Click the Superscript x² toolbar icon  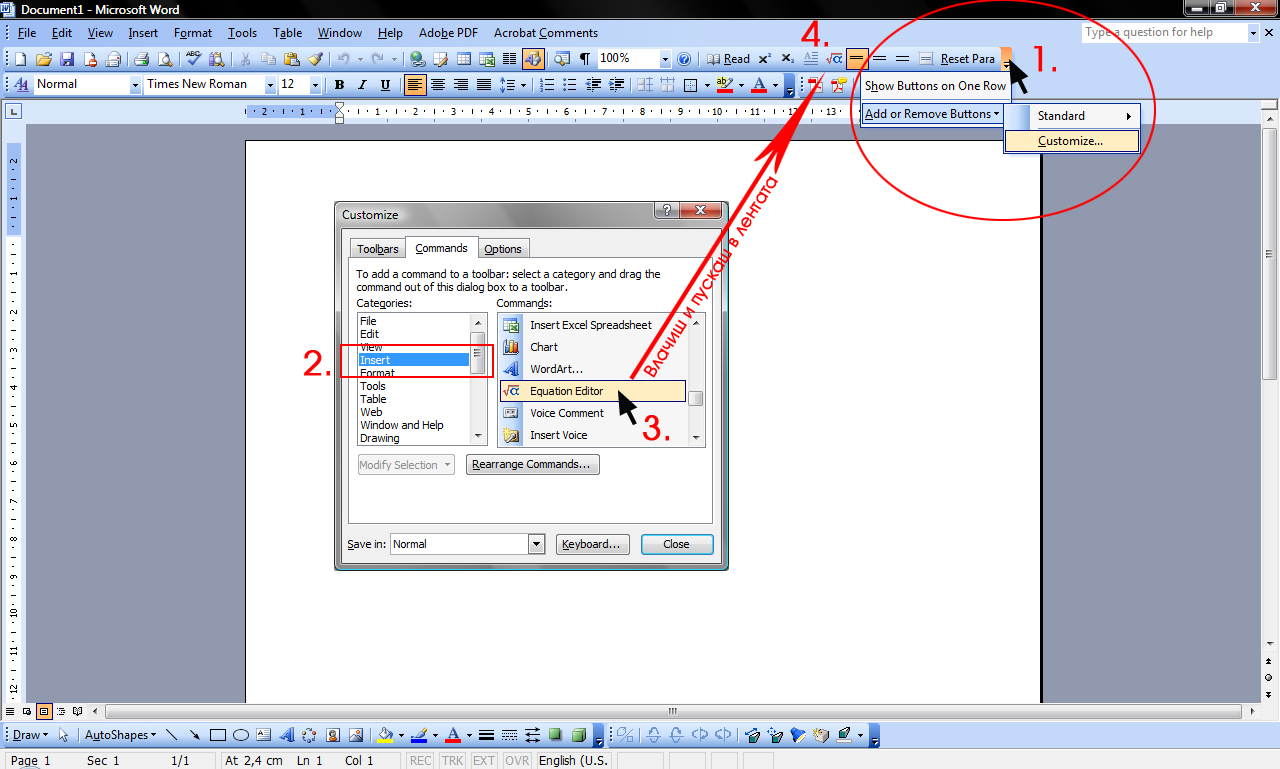coord(765,59)
